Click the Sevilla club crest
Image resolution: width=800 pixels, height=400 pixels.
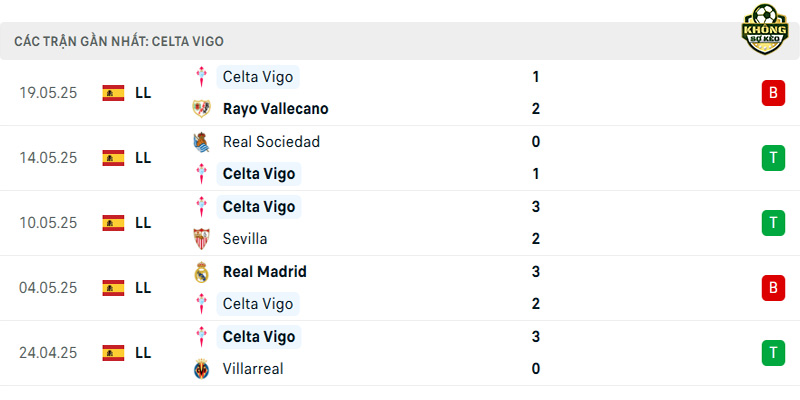[202, 239]
